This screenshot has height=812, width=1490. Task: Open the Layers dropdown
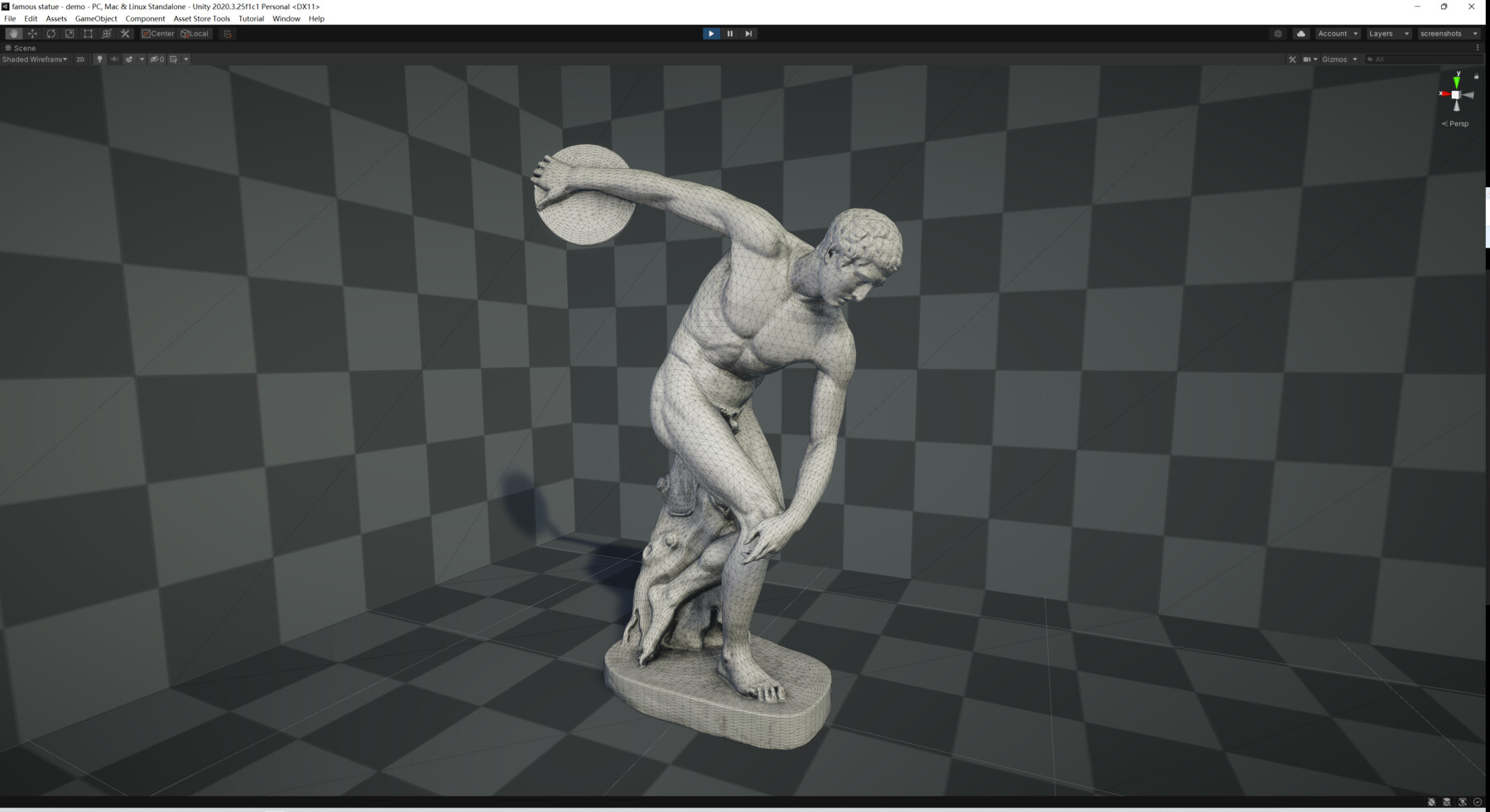tap(1387, 33)
